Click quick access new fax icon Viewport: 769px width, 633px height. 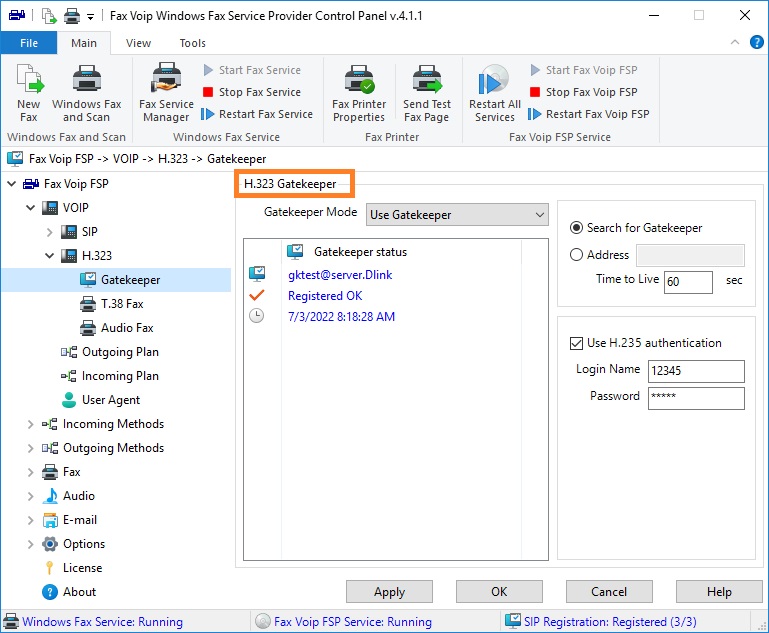(x=49, y=16)
